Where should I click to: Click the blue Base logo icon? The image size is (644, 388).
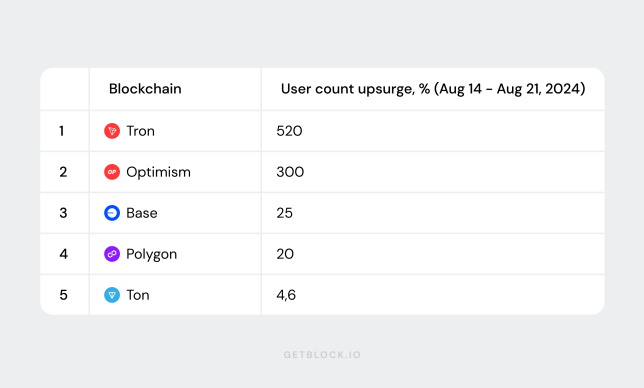[x=112, y=213]
